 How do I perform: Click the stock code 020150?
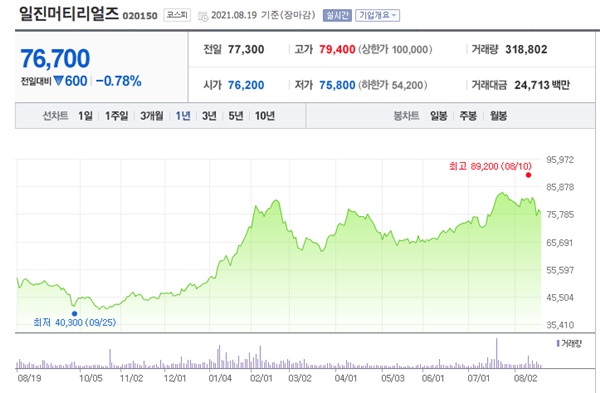pyautogui.click(x=140, y=16)
